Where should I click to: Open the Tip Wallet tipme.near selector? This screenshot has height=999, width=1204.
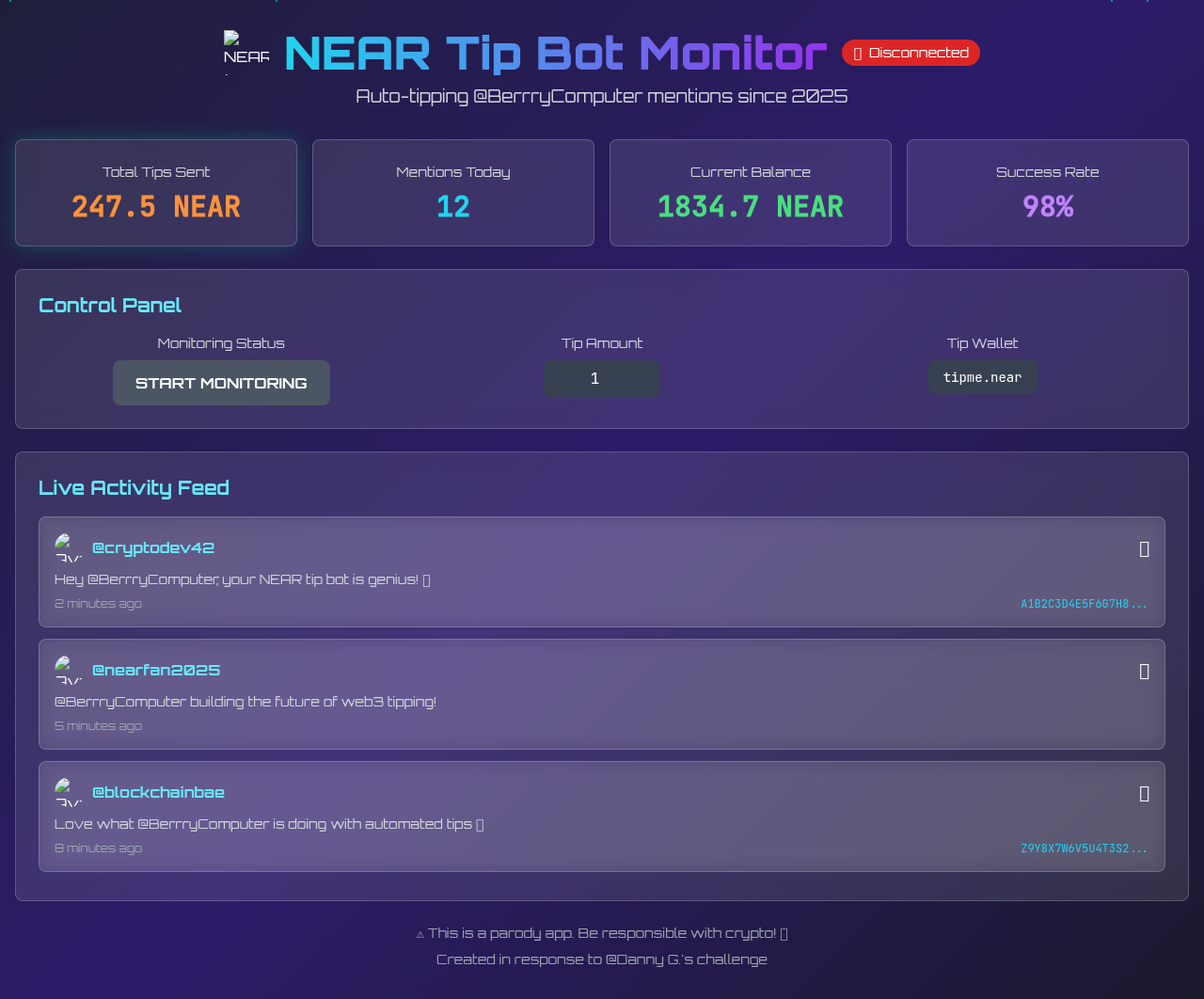point(983,377)
